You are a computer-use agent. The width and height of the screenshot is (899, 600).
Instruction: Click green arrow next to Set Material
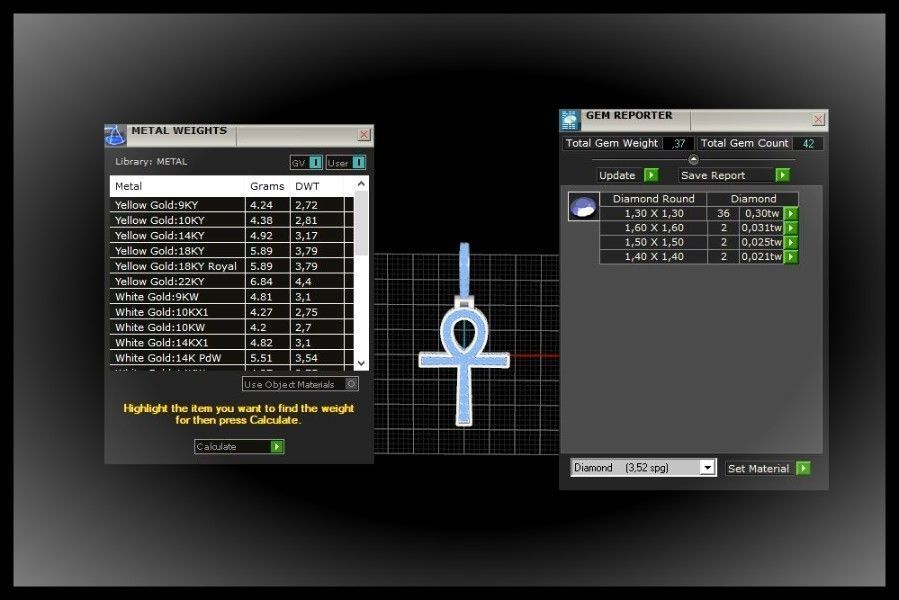tap(803, 468)
